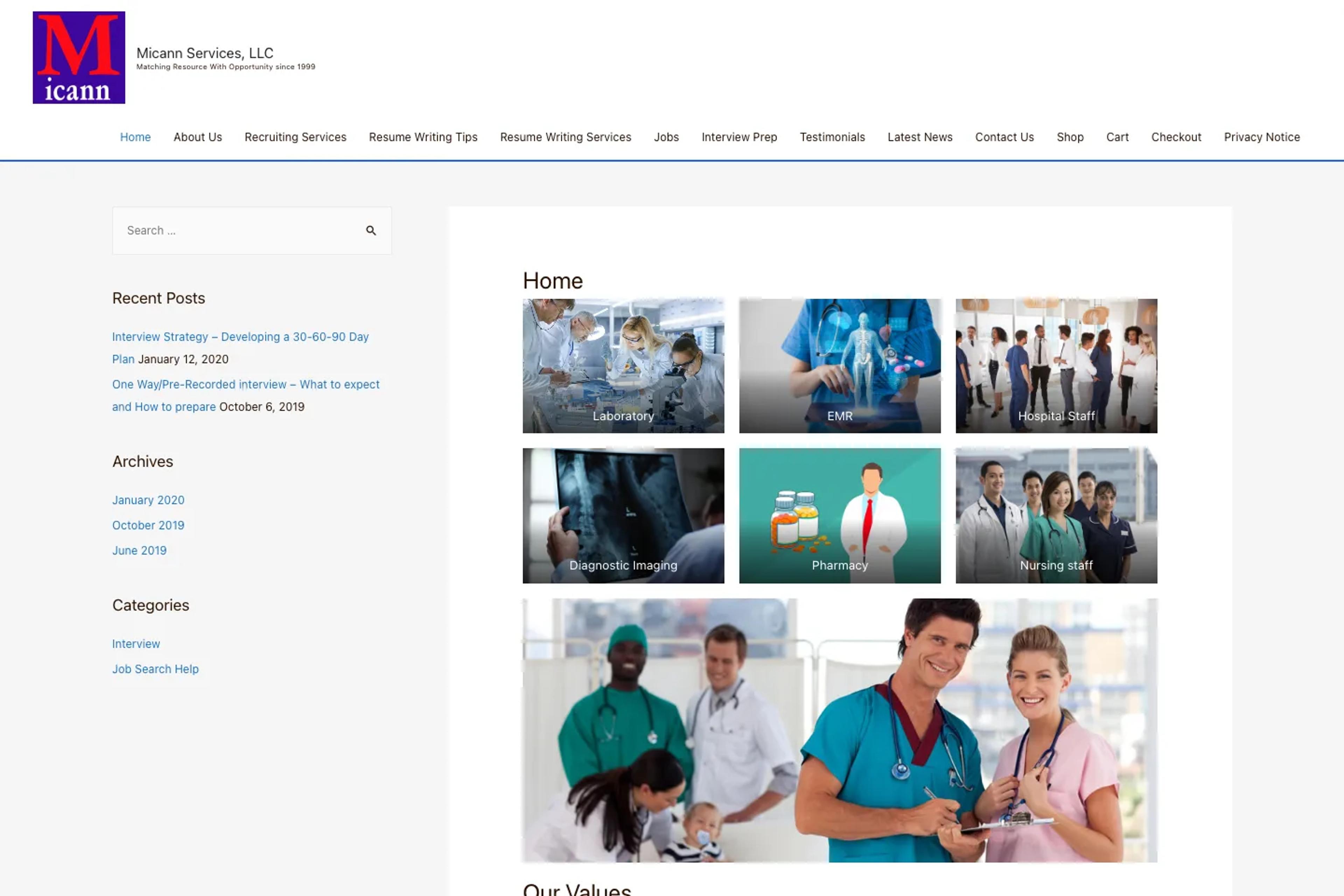View the Testimonials page

click(x=832, y=137)
